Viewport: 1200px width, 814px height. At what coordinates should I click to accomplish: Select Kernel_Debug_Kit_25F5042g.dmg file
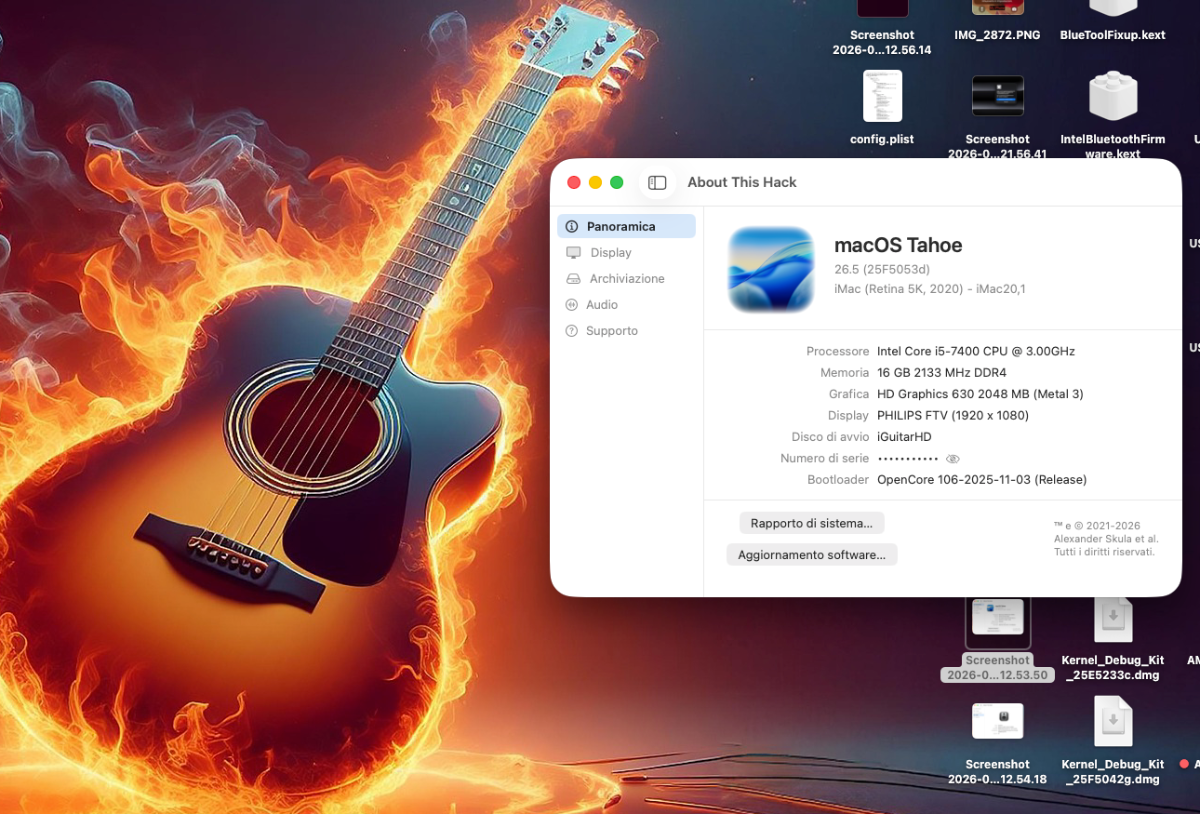[x=1112, y=741]
